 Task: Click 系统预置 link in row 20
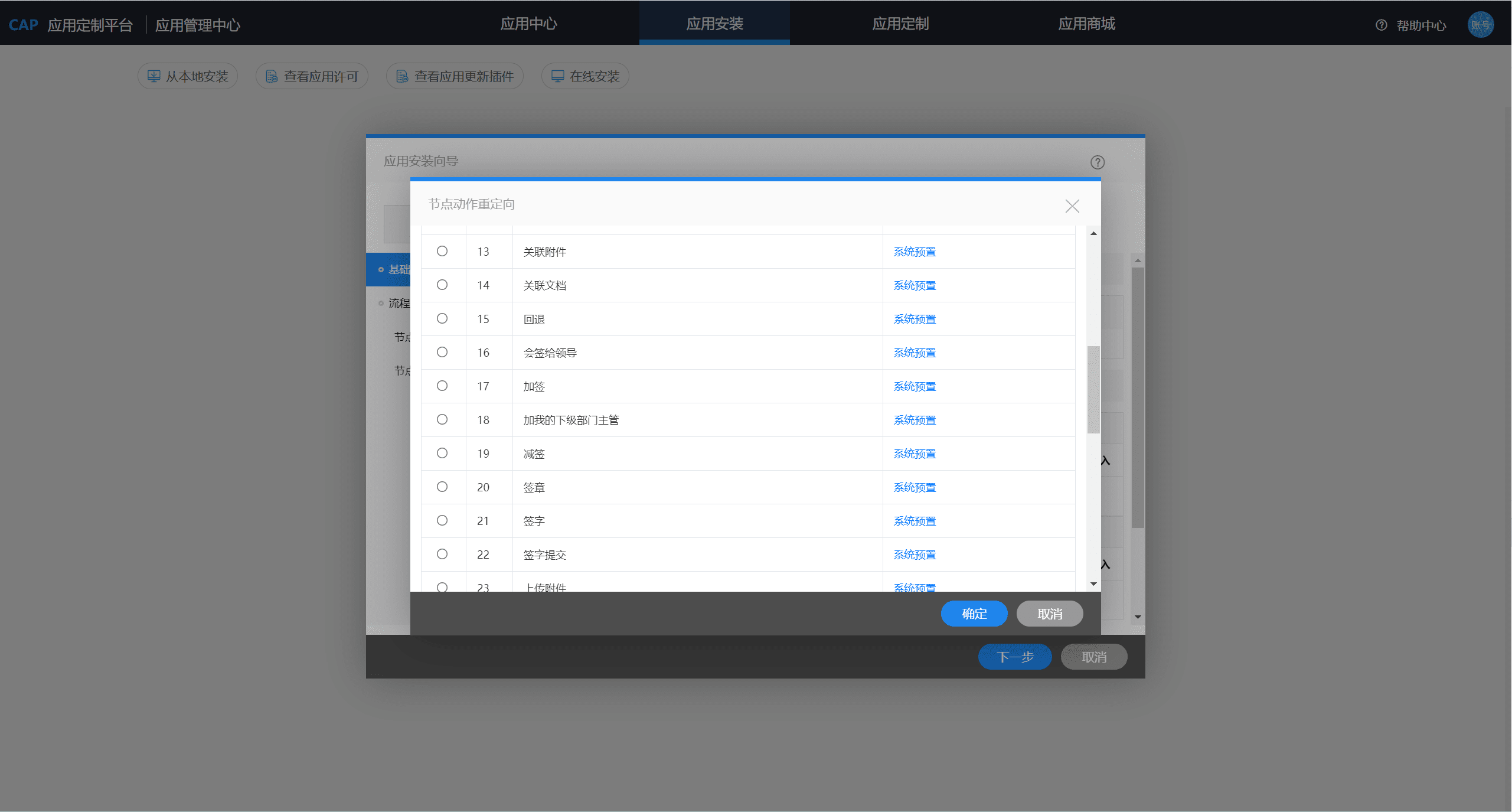click(915, 487)
